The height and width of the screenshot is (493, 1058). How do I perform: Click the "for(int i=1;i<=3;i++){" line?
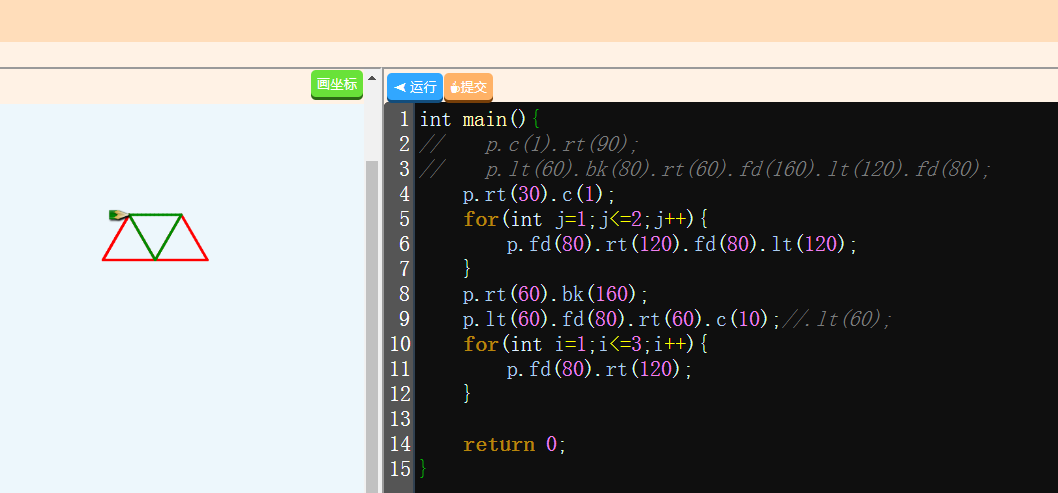click(x=585, y=344)
